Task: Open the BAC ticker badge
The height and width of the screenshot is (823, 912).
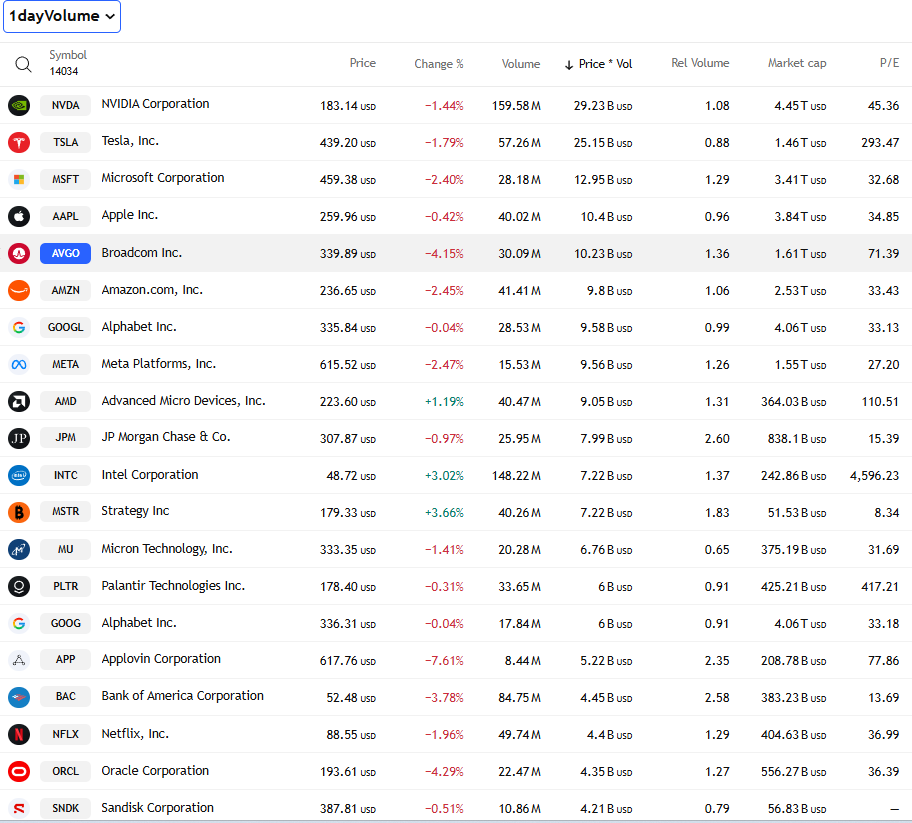Action: [66, 696]
